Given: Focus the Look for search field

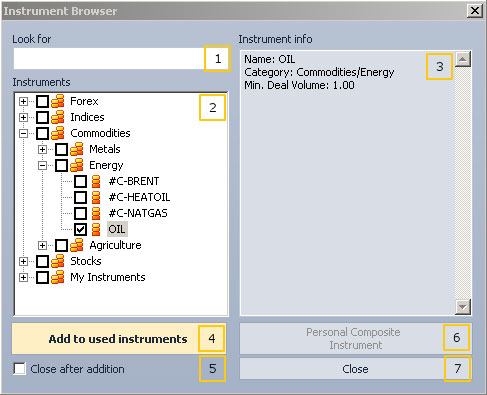Looking at the screenshot, I should tap(109, 59).
